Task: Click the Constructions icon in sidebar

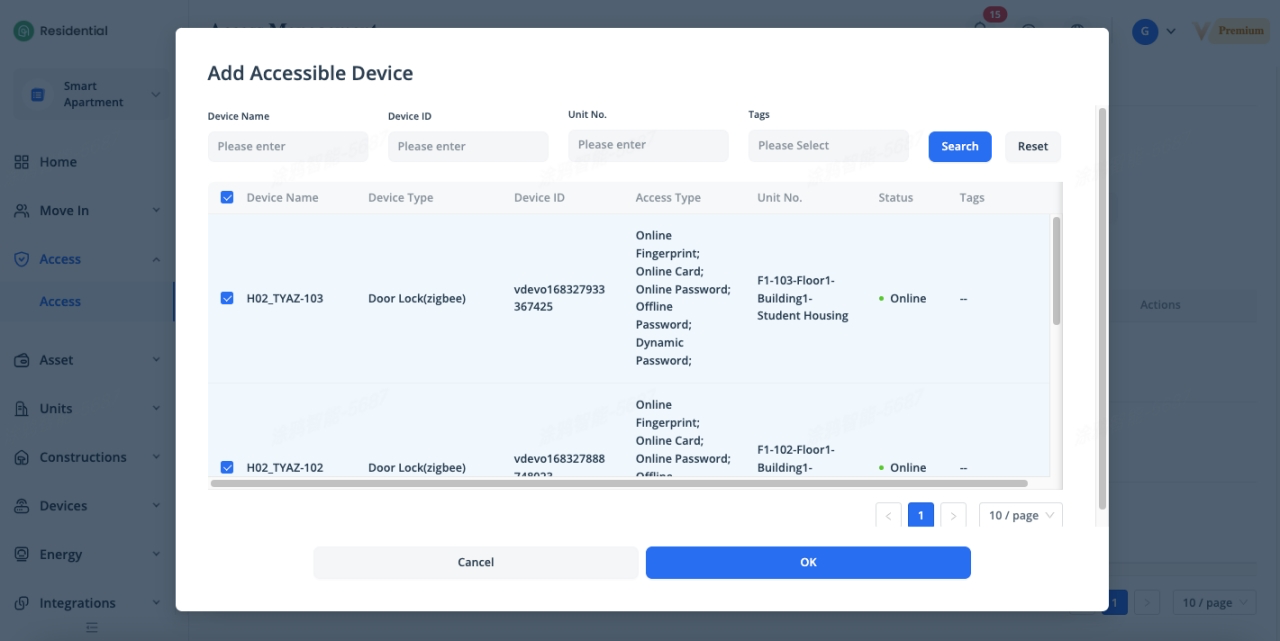Action: coord(21,458)
